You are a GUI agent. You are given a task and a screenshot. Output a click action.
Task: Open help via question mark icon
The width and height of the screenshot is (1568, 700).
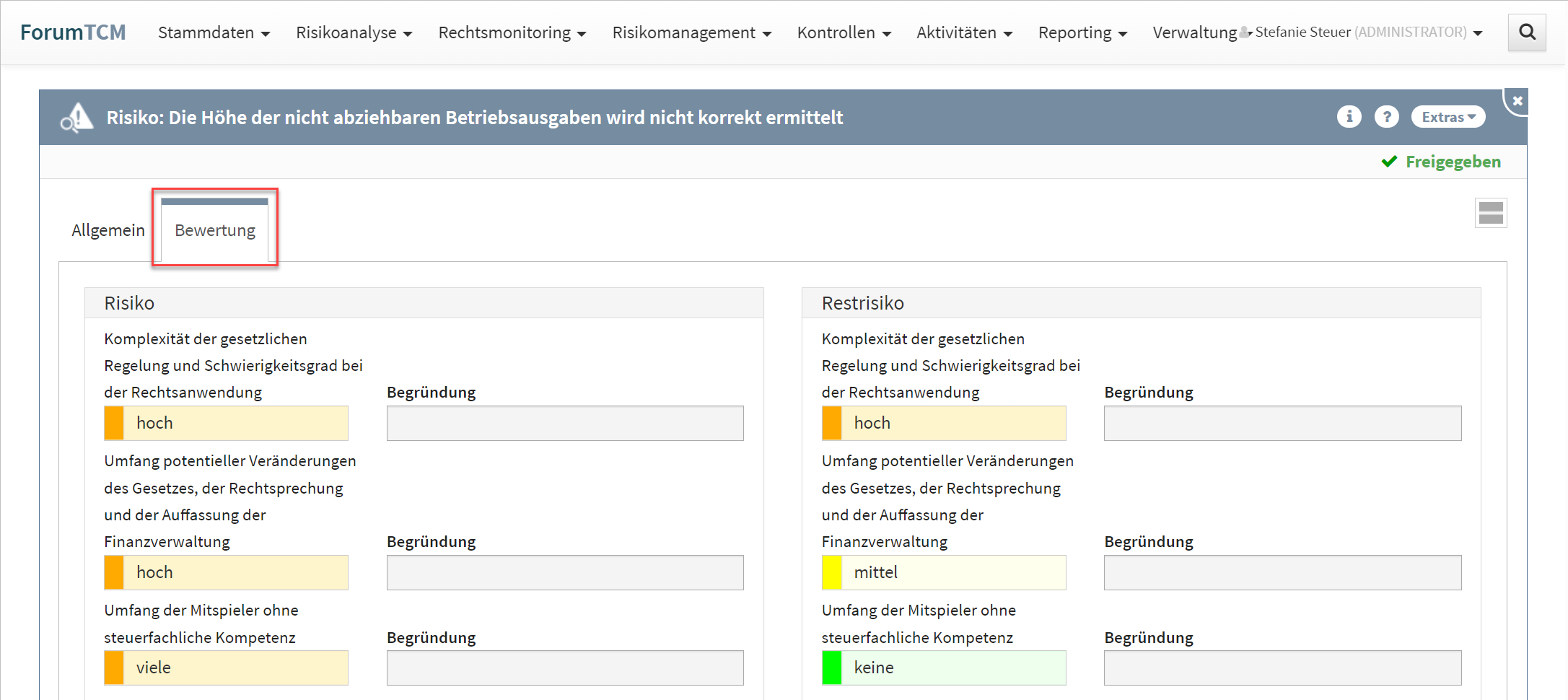(x=1385, y=117)
